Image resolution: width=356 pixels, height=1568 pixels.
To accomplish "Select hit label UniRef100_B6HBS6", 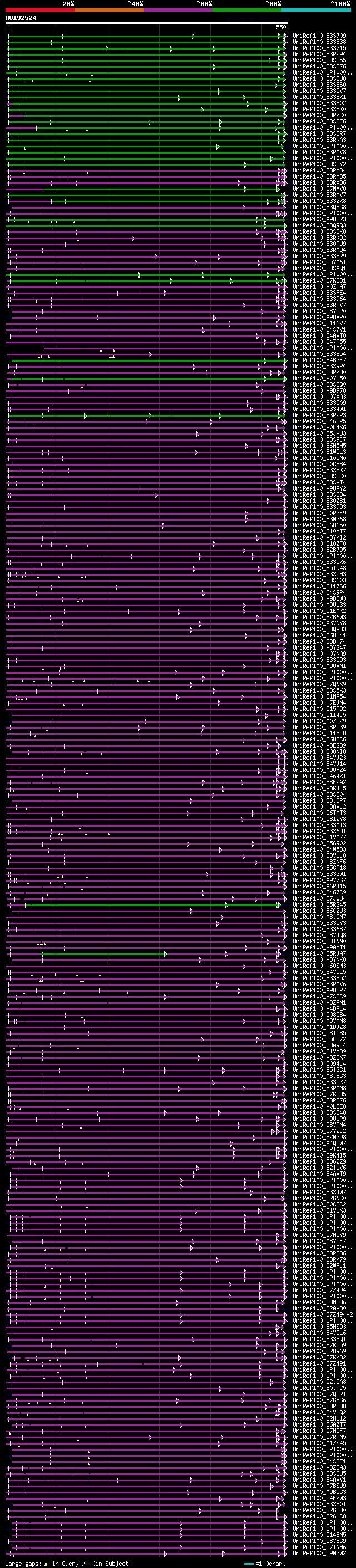I will click(319, 740).
